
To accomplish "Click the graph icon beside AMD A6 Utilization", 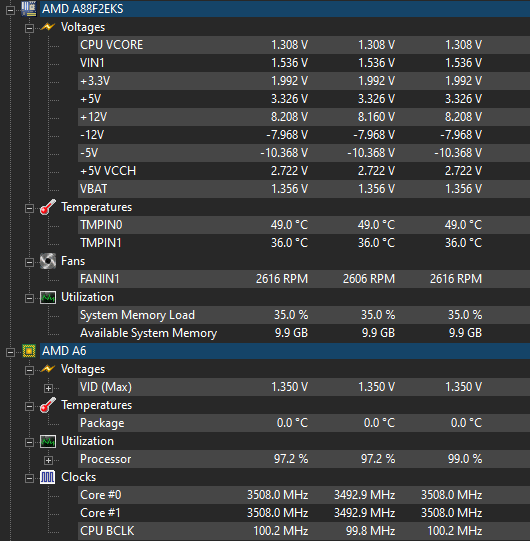I will point(48,441).
